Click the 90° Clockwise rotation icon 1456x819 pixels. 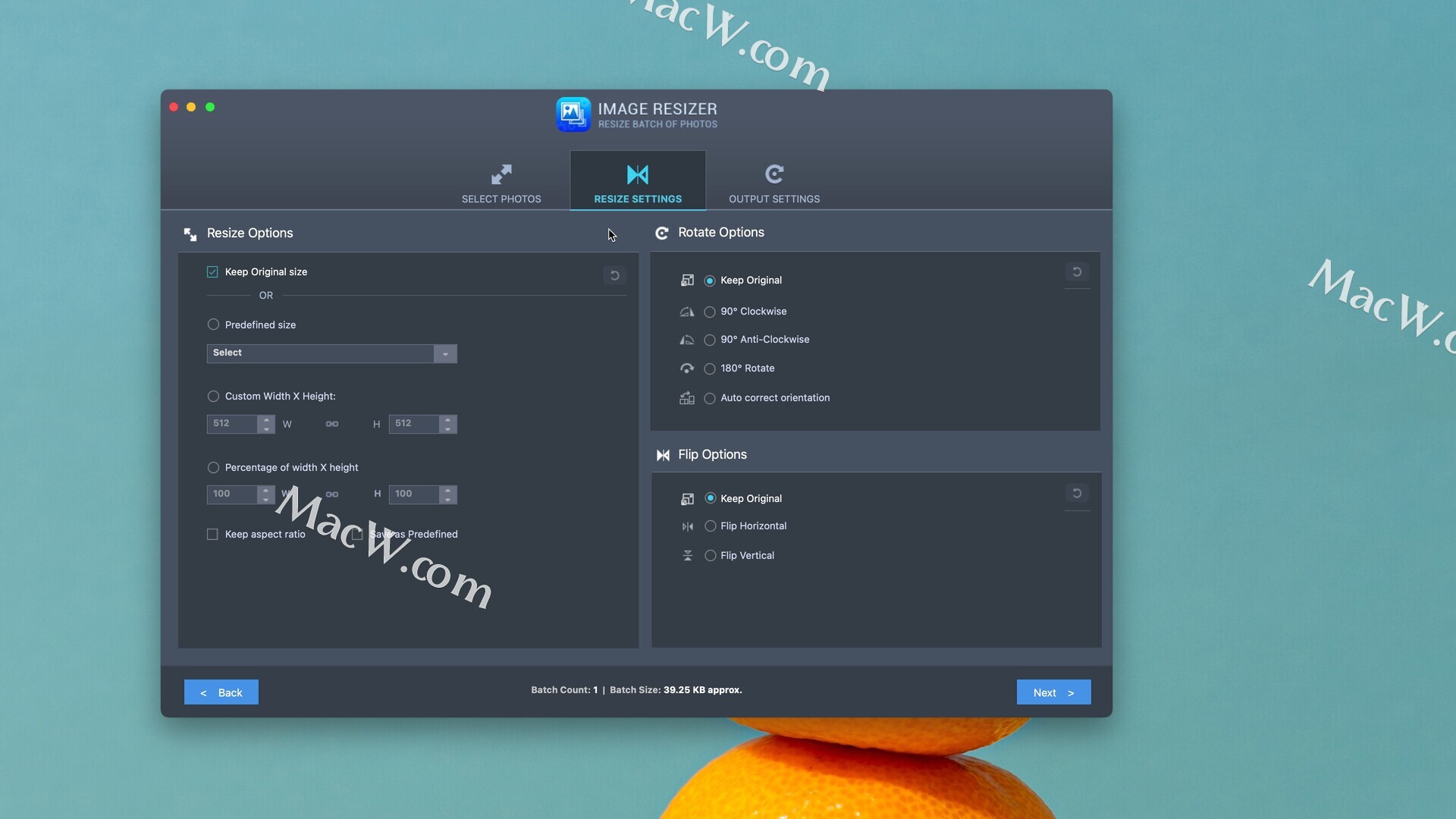(687, 312)
